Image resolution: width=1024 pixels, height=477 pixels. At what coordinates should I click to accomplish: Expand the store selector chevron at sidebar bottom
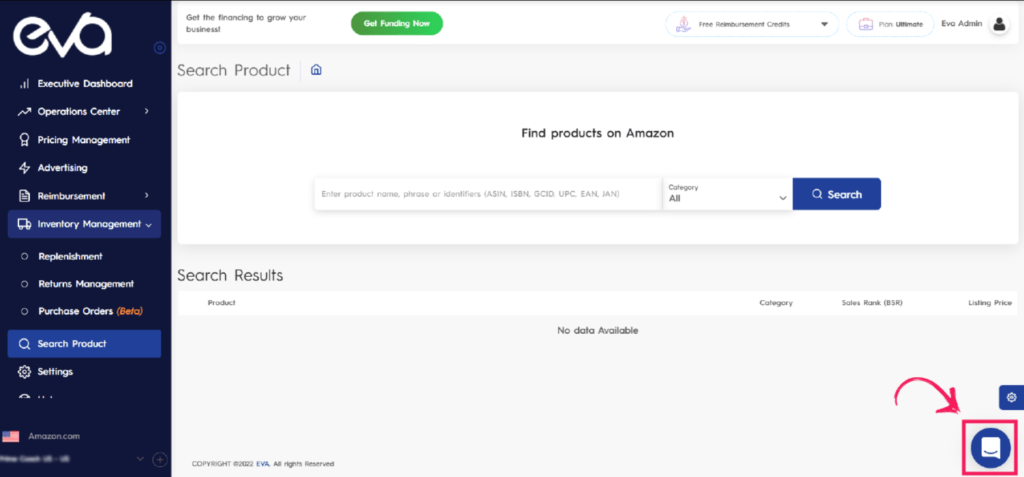click(140, 459)
